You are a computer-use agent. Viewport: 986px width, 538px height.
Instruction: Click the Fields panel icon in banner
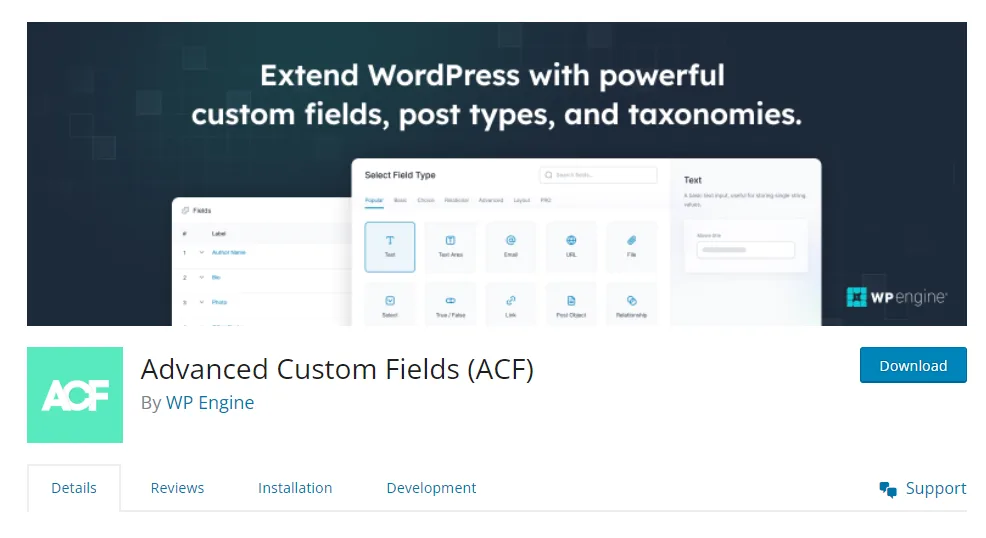coord(185,211)
